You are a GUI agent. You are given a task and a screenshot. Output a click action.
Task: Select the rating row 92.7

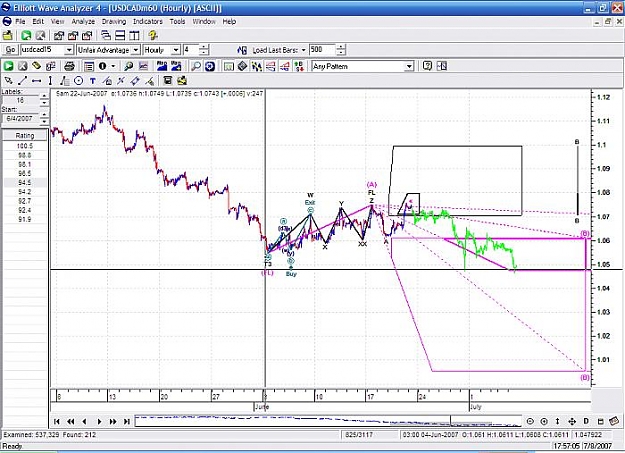point(25,201)
